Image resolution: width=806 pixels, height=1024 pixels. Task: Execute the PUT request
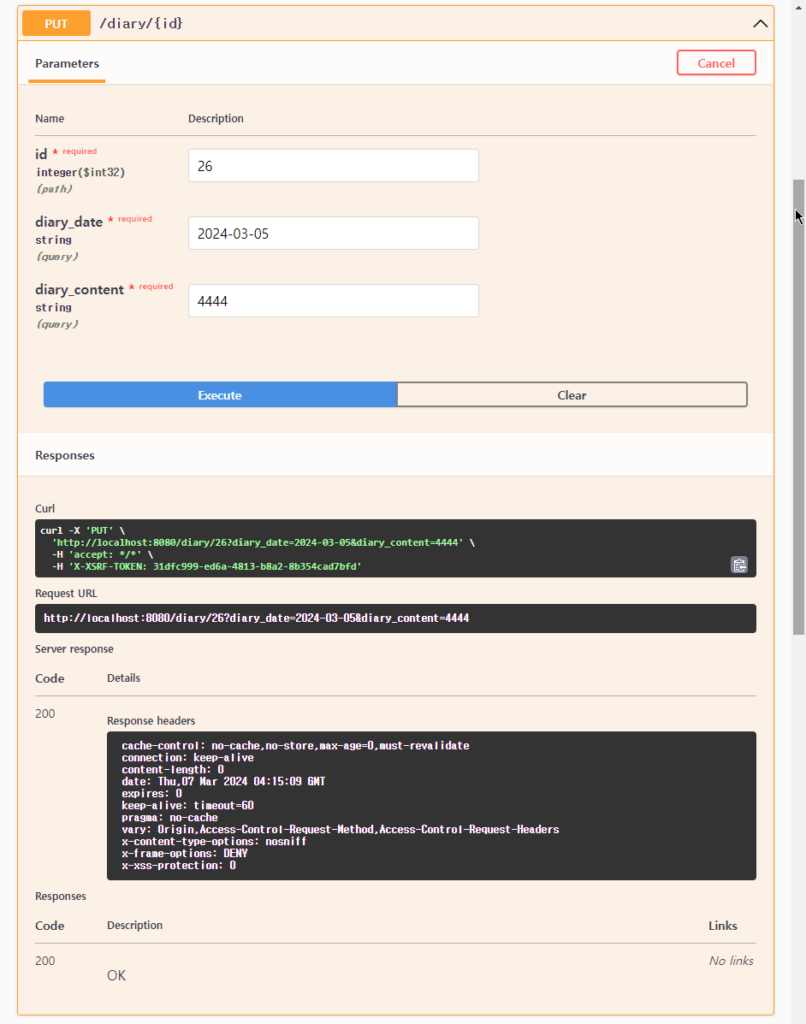(220, 395)
